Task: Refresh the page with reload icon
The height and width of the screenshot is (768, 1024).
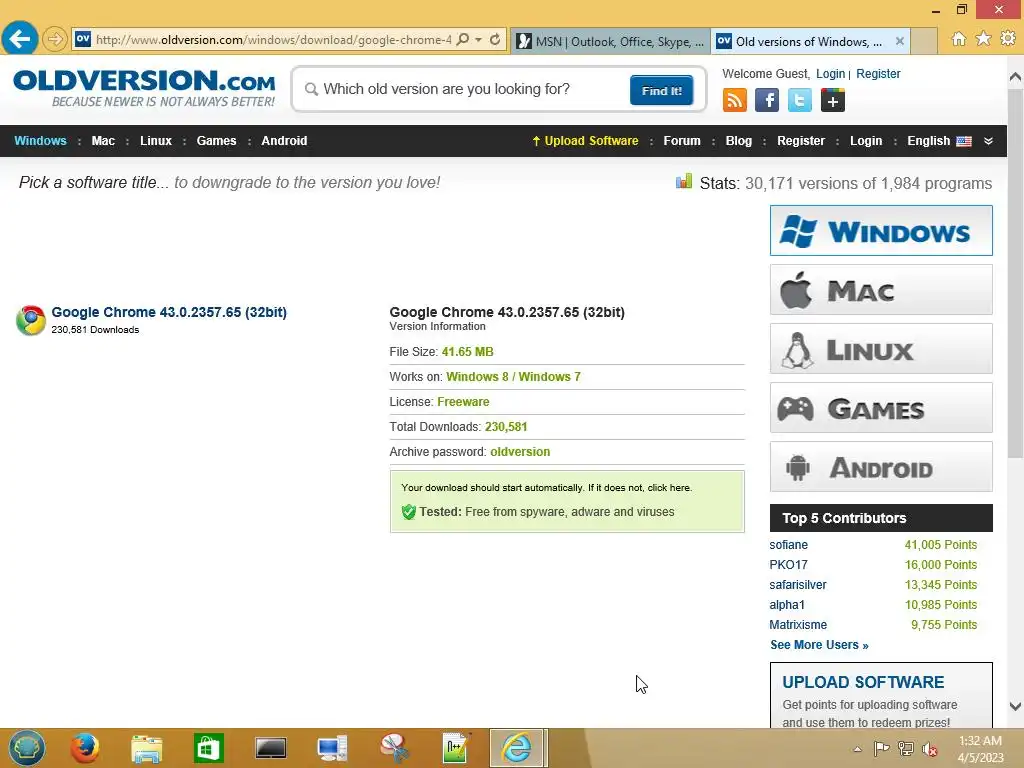Action: [x=495, y=39]
